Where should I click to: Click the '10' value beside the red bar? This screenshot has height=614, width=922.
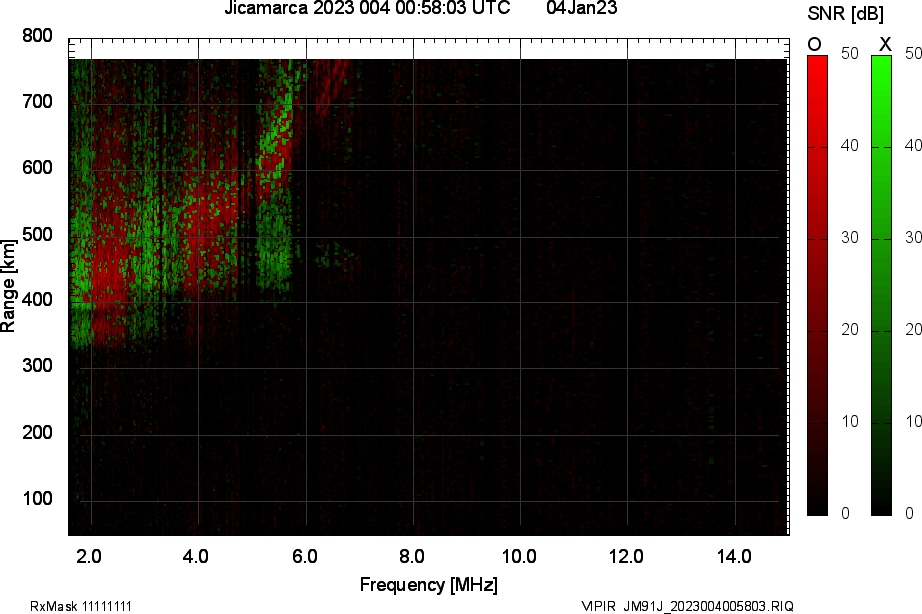coord(850,422)
